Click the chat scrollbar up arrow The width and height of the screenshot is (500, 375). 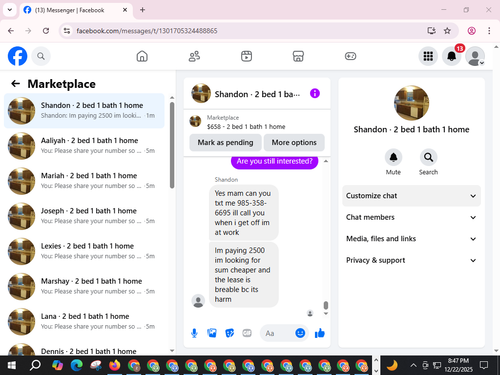326,161
